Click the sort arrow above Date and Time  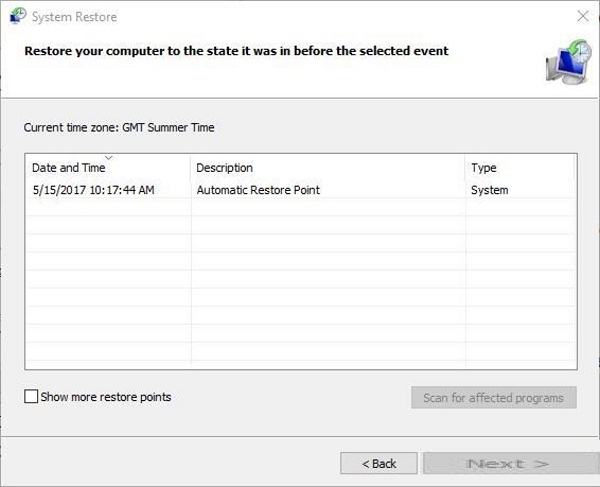[x=108, y=157]
